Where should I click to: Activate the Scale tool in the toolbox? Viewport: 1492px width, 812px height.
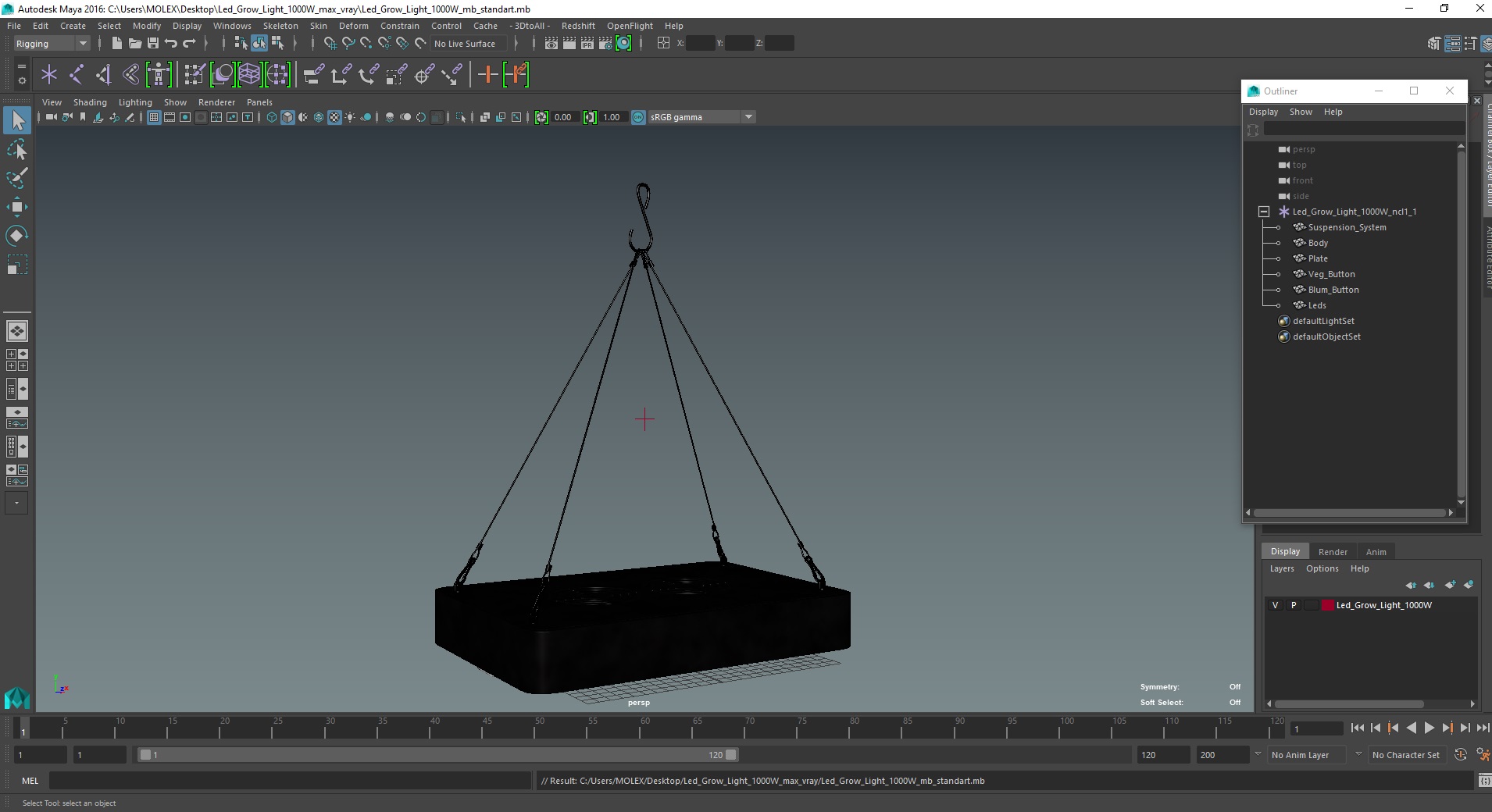(x=17, y=265)
